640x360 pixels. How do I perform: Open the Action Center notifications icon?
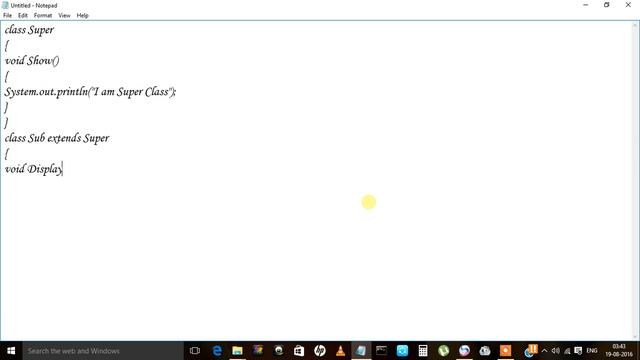[578, 351]
